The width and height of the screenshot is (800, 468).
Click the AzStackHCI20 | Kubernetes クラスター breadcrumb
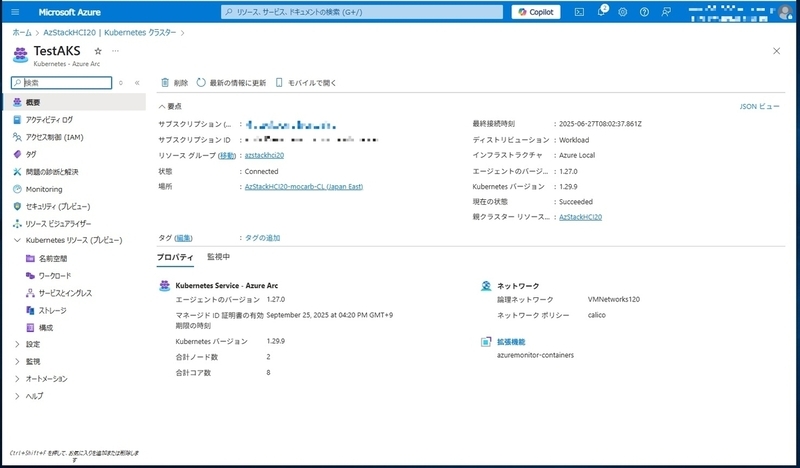click(110, 32)
